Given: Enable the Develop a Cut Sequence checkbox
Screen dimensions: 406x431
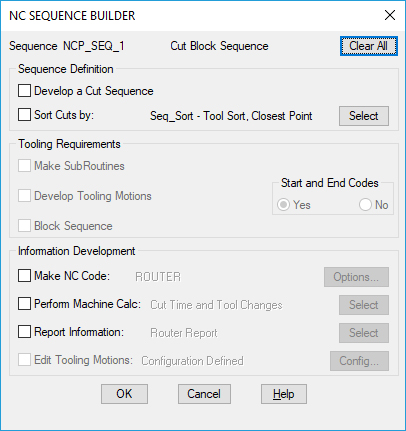Looking at the screenshot, I should pyautogui.click(x=24, y=91).
